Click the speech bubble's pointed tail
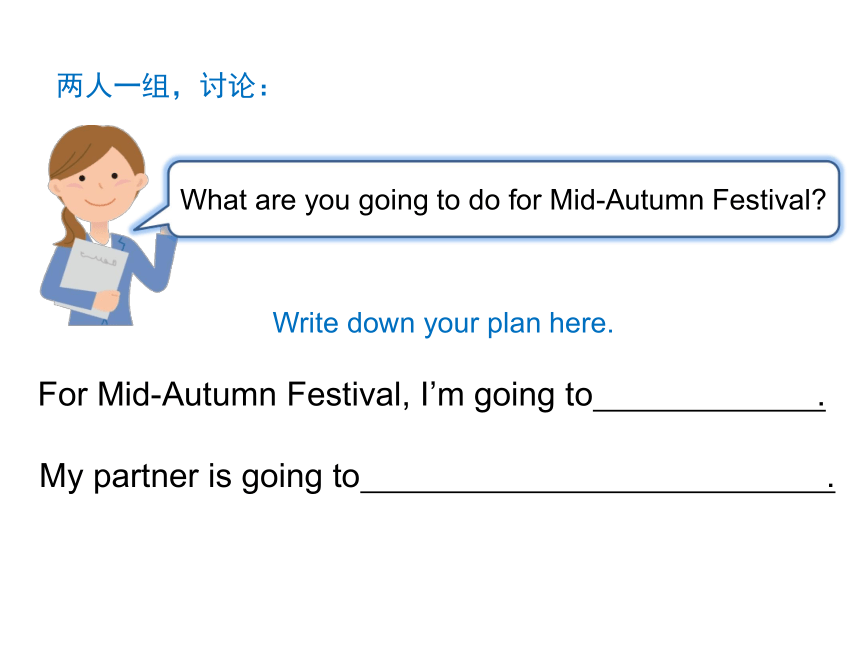Viewport: 860px width, 645px height. (x=151, y=218)
